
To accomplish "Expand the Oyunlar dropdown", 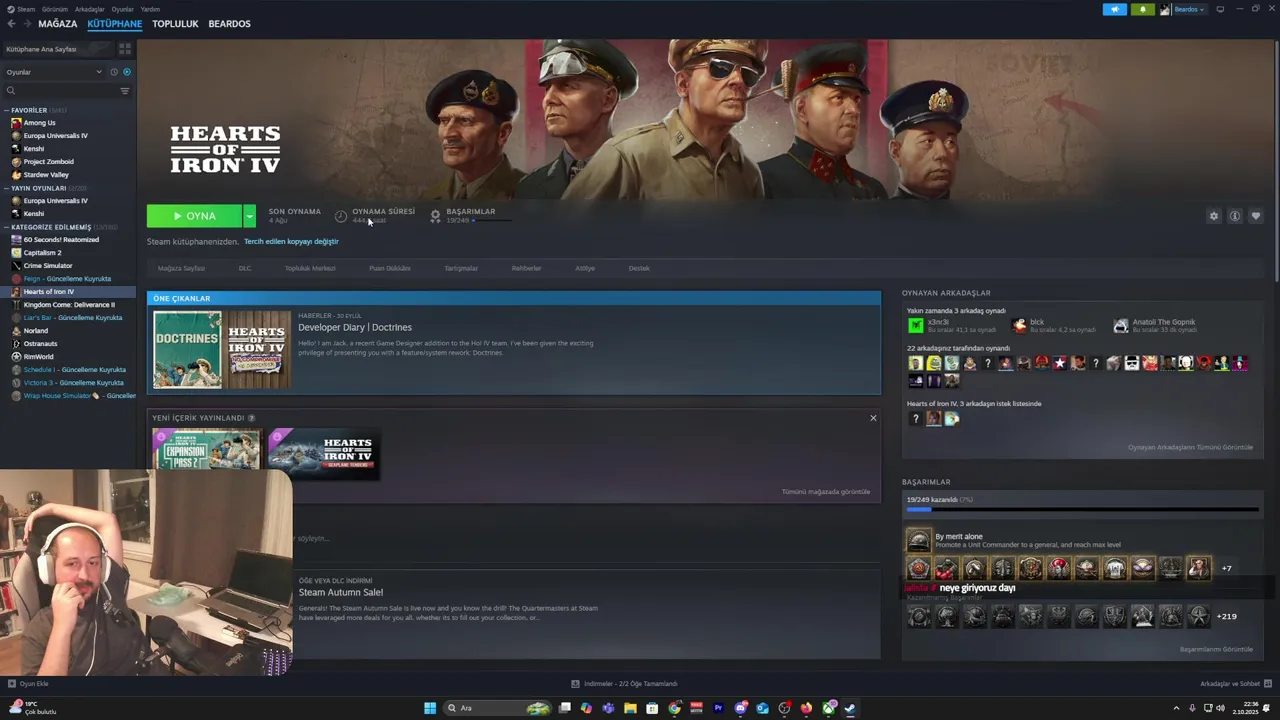I will coord(55,72).
